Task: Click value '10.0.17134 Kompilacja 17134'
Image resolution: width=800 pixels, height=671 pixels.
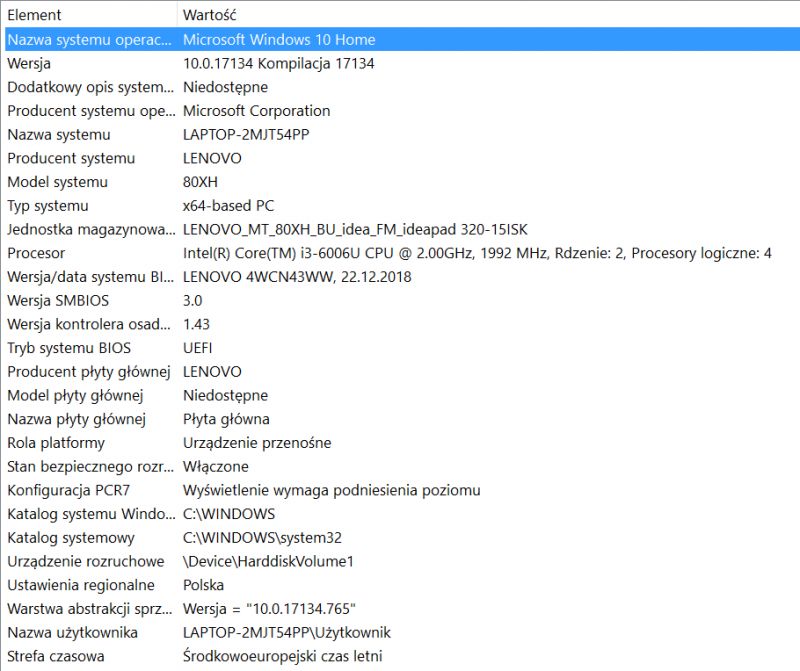Action: 279,63
